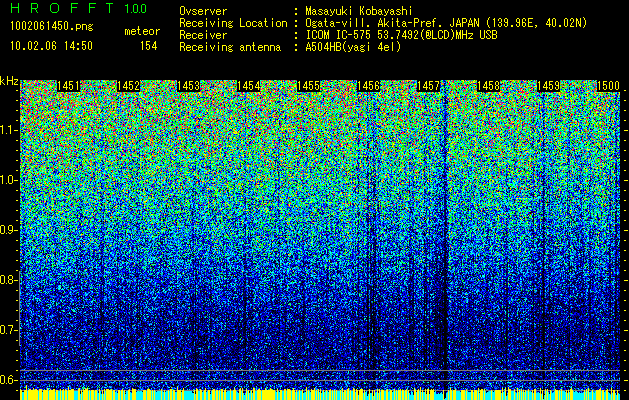Click the 1452 time marker

(x=128, y=86)
